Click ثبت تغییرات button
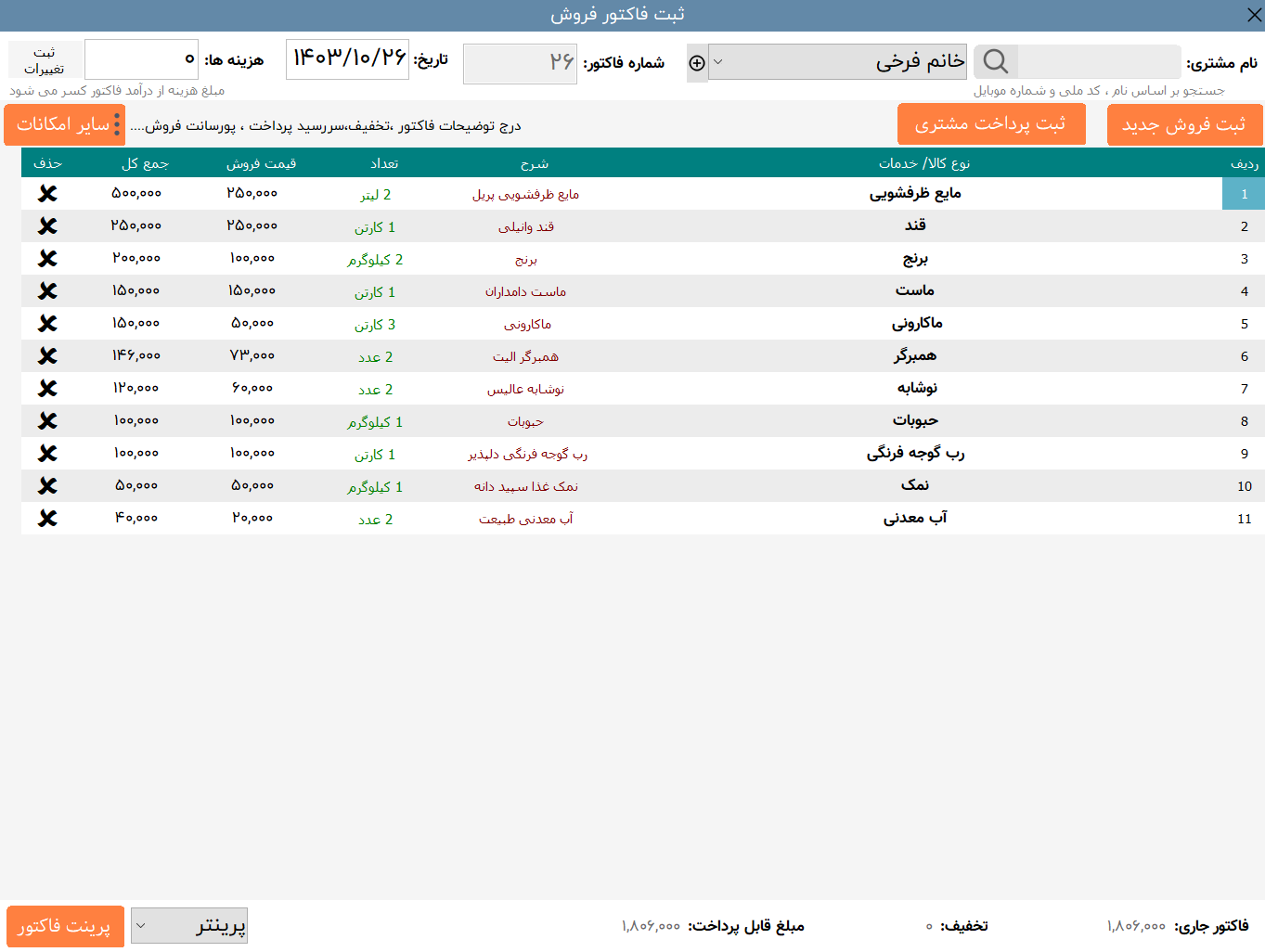1265x952 pixels. coord(44,60)
